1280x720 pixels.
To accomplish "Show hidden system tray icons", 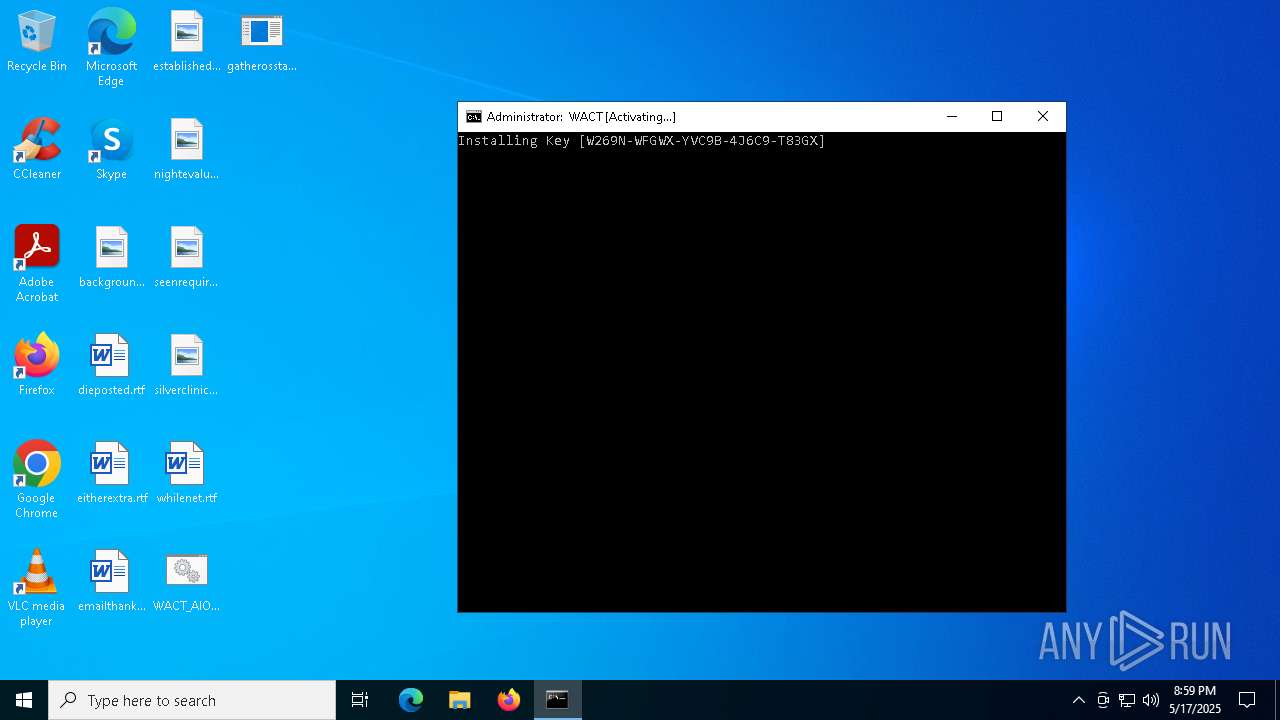I will (x=1079, y=700).
